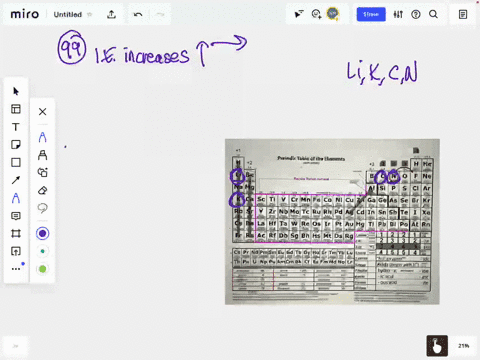Click the Upload tool icon
Viewport: 480px width, 360px height.
point(16,251)
